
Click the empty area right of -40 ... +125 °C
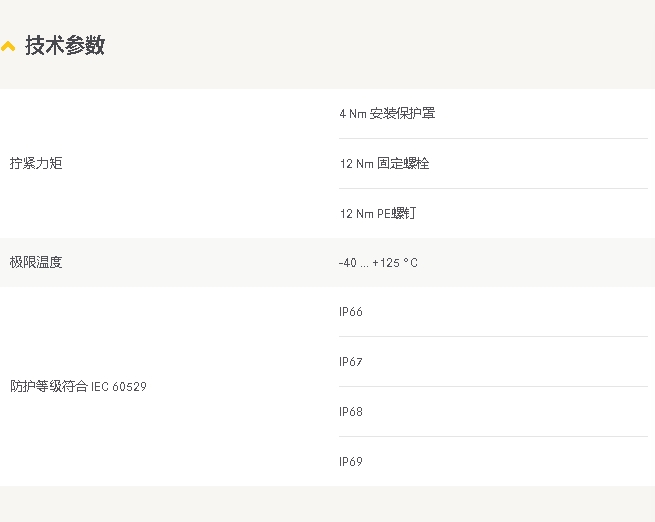coord(535,263)
